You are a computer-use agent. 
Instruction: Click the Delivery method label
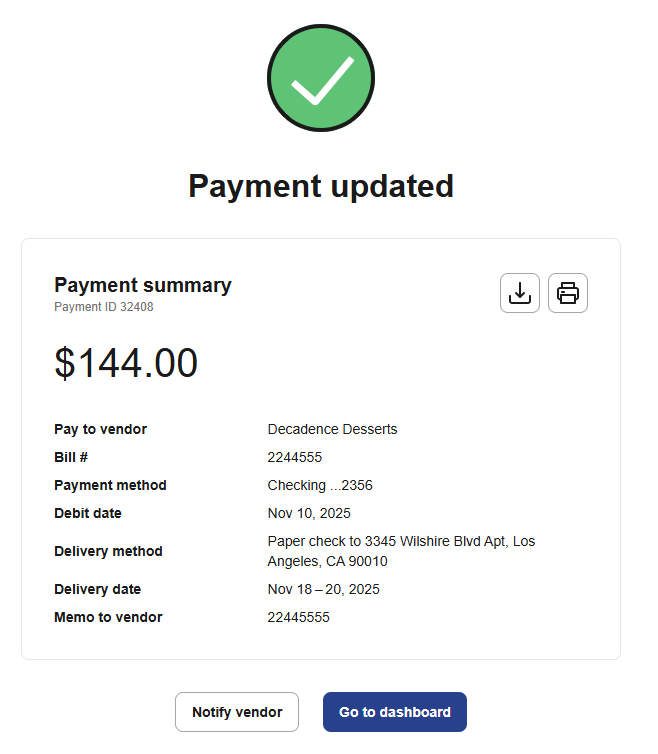pos(108,551)
